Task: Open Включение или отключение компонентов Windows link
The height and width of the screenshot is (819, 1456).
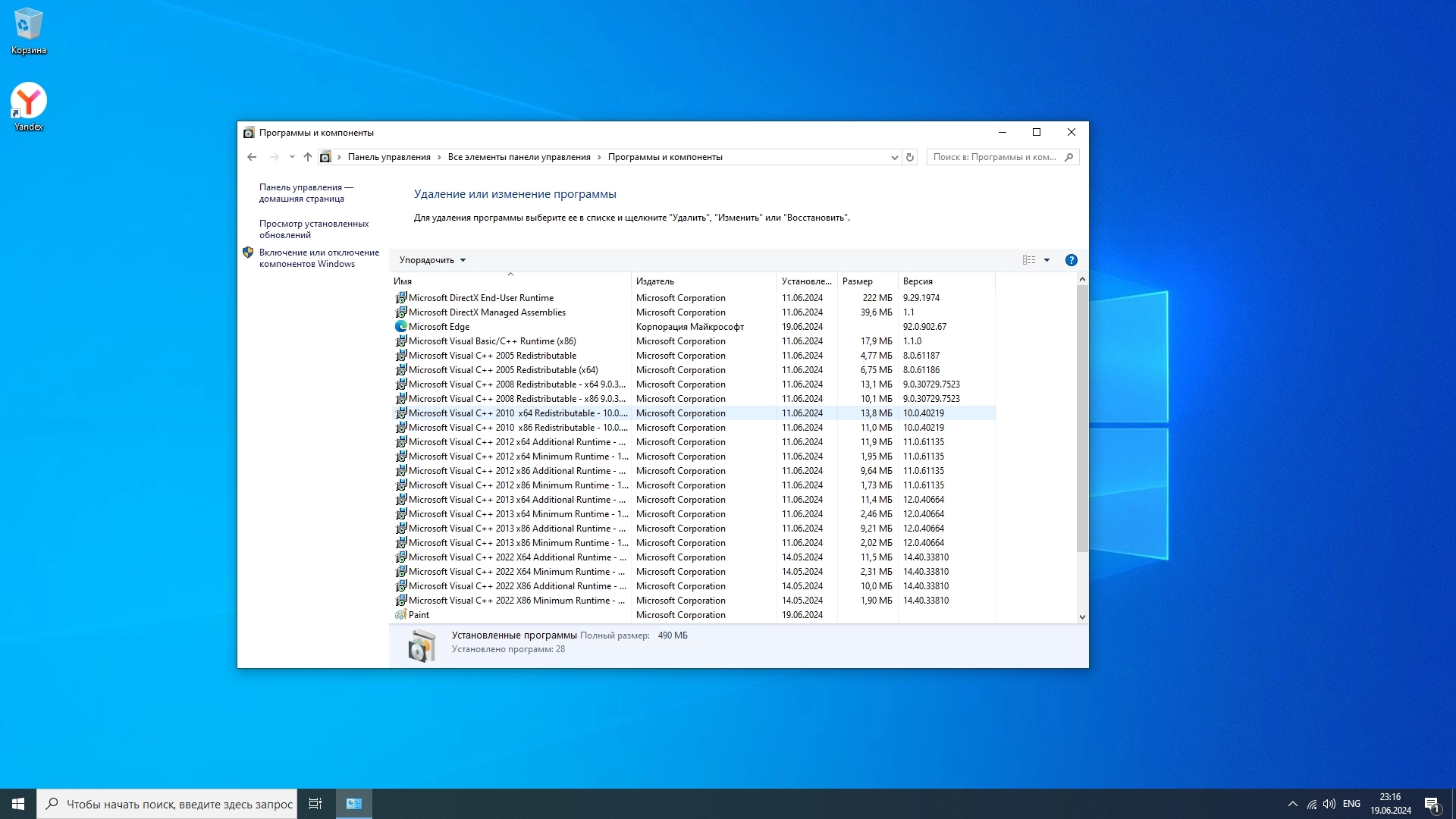Action: click(318, 258)
